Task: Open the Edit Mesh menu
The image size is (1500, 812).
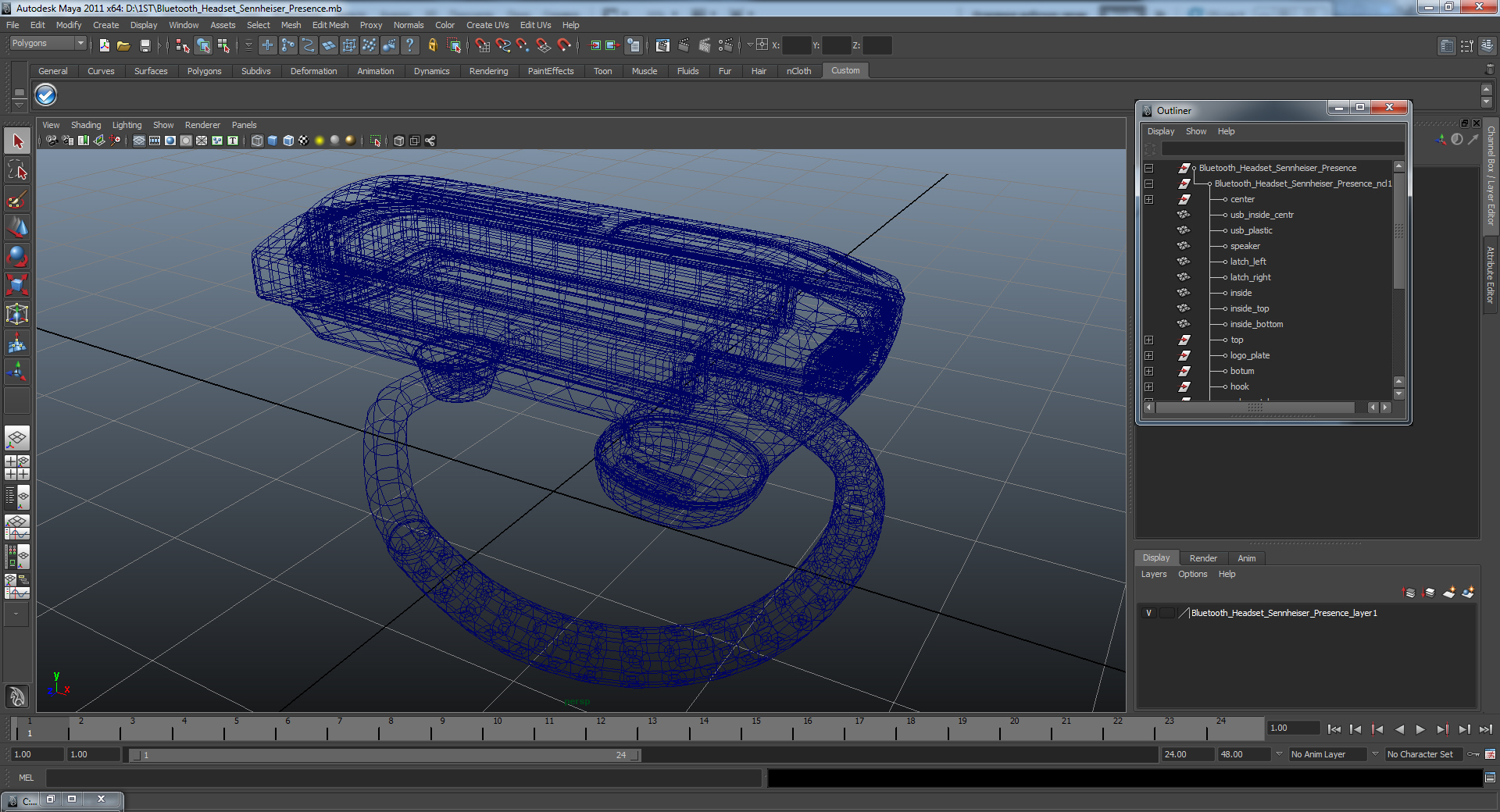Action: 330,25
